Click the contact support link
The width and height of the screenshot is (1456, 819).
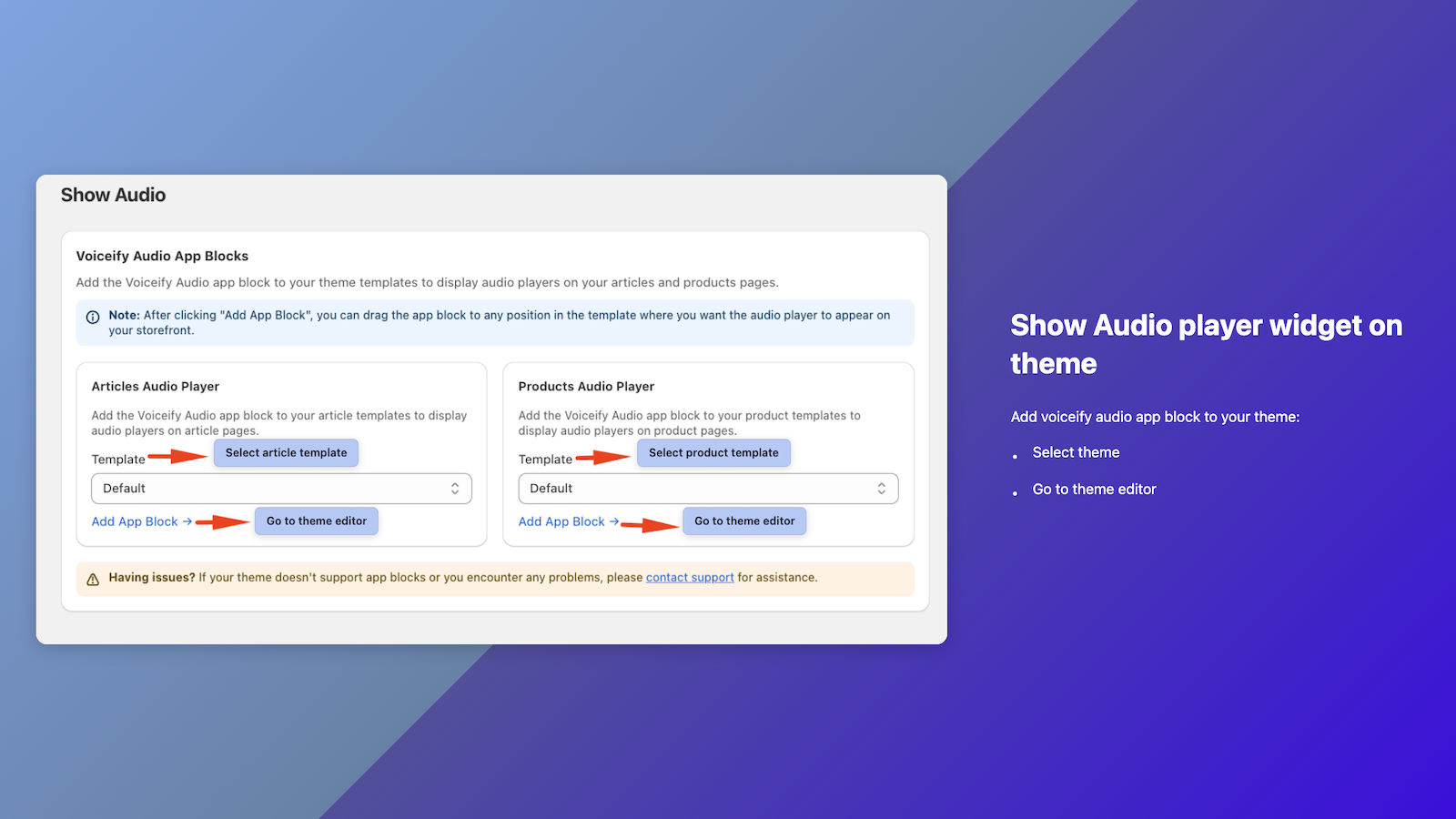(689, 577)
